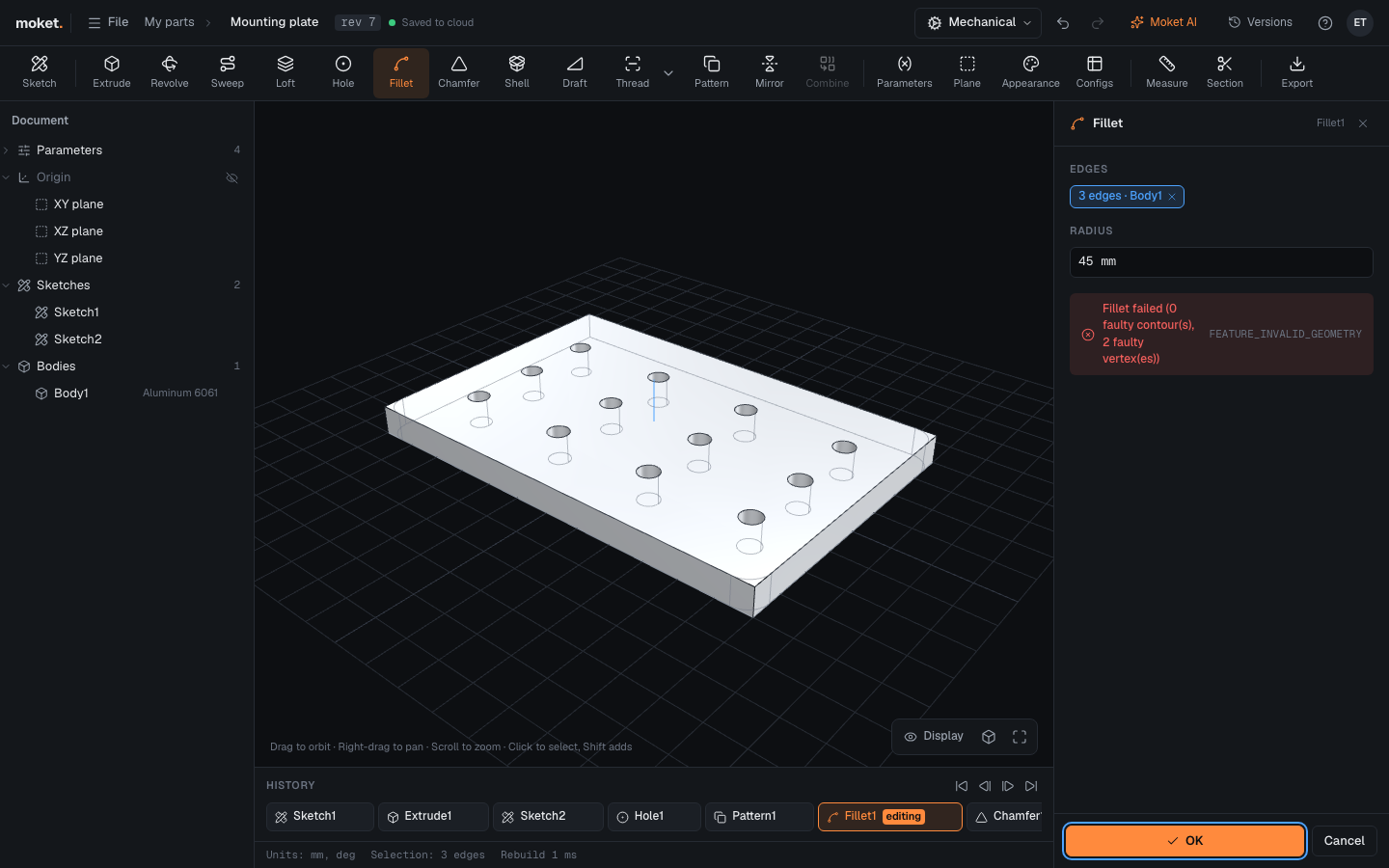Collapse the Origin tree node
This screenshot has height=868, width=1389.
[x=7, y=177]
